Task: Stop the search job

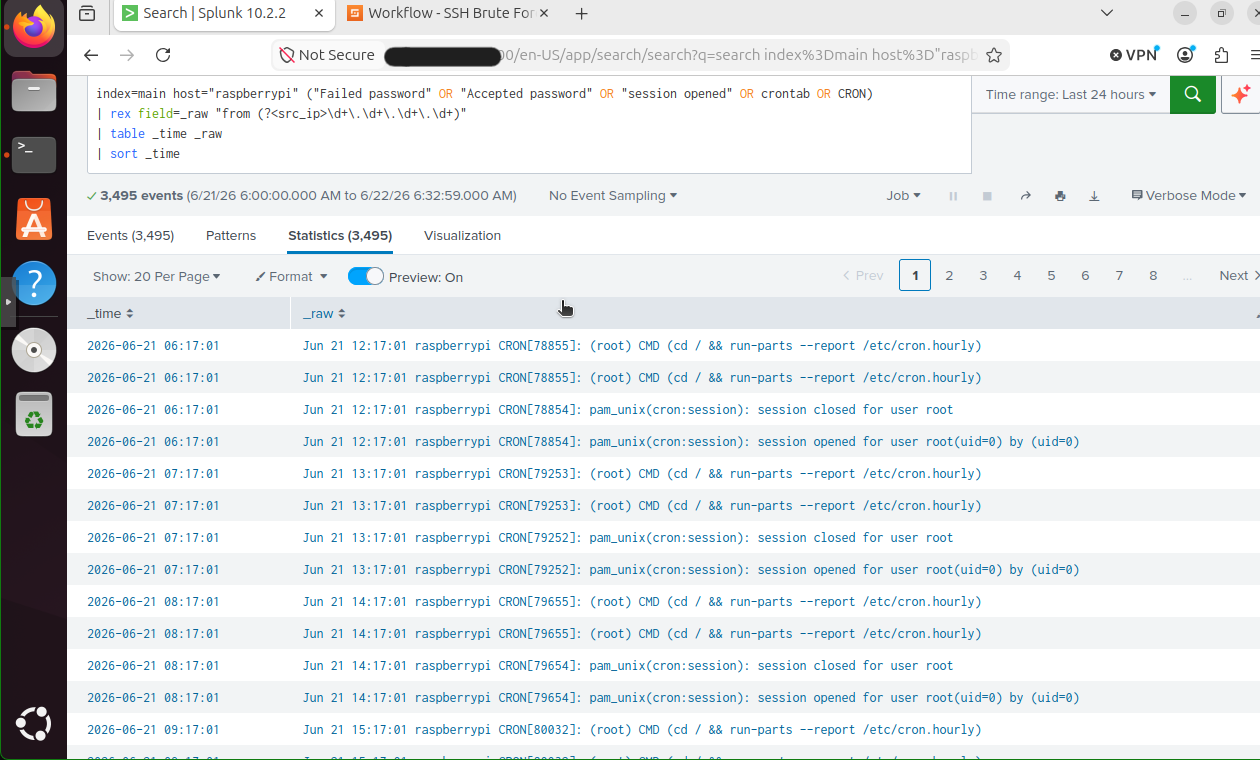Action: [x=987, y=196]
